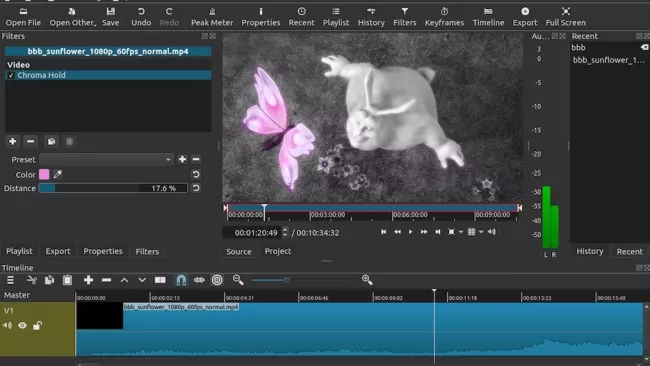Split clip at the playhead
Screen dimensions: 650x366
[160, 280]
